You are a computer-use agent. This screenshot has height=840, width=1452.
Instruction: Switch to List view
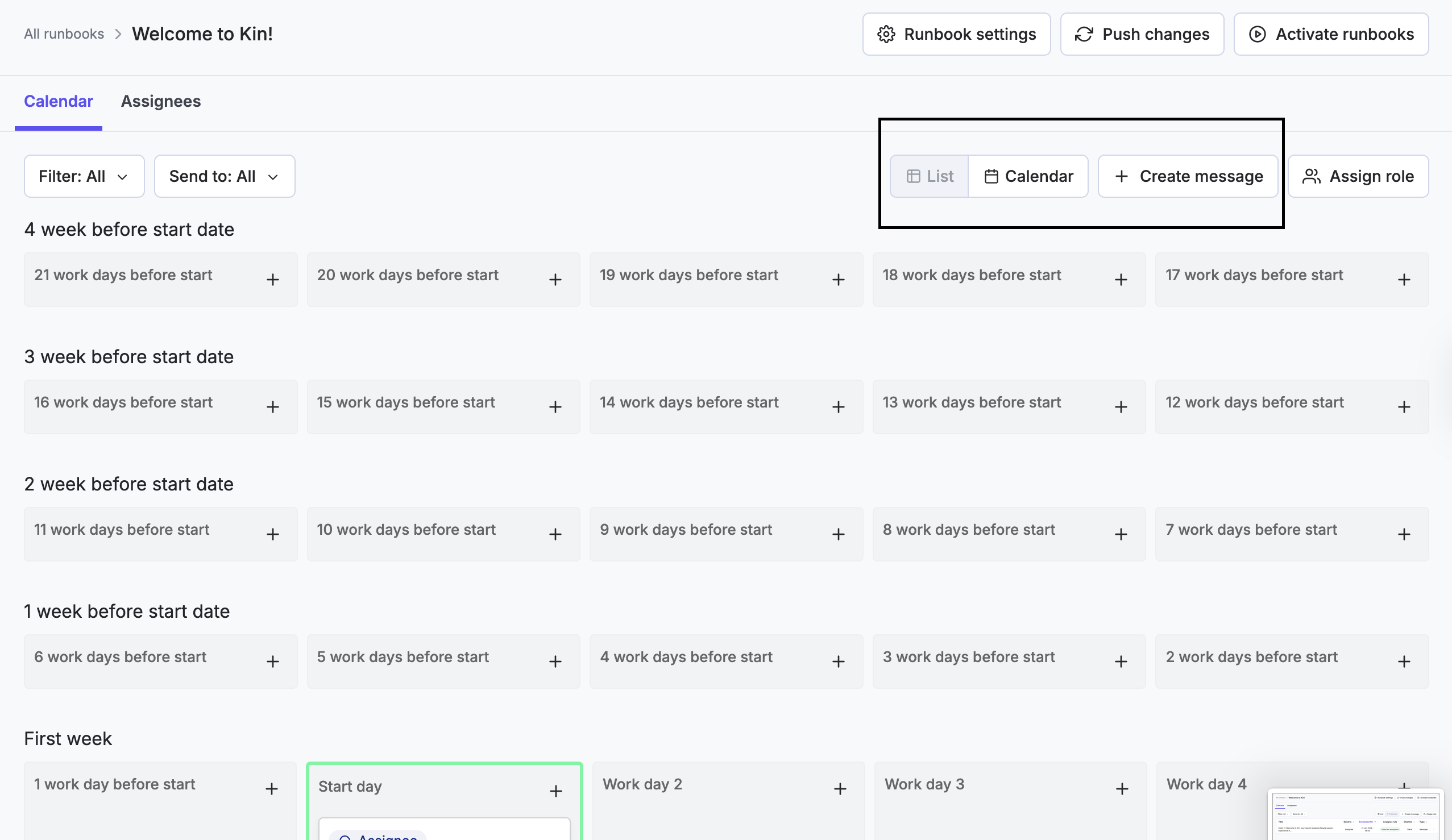930,176
